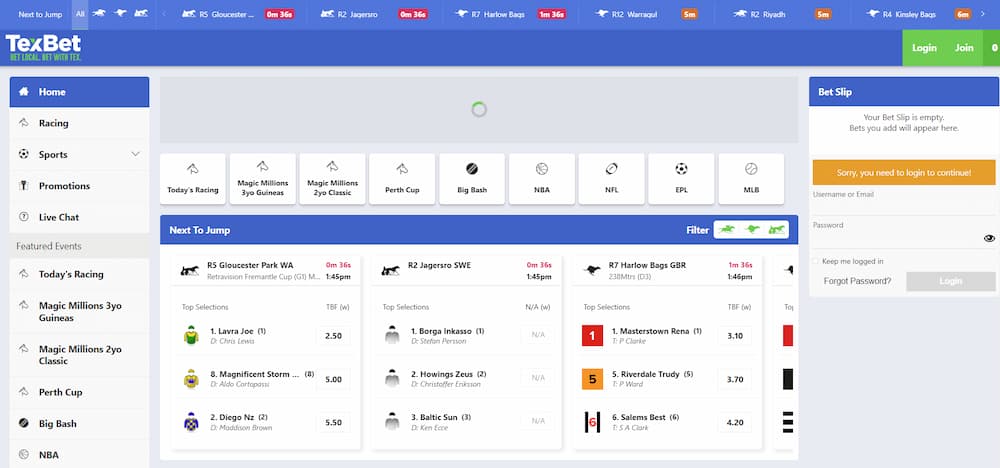Open R5 Gloucester Park WA race card
The image size is (1000, 468).
coord(266,270)
